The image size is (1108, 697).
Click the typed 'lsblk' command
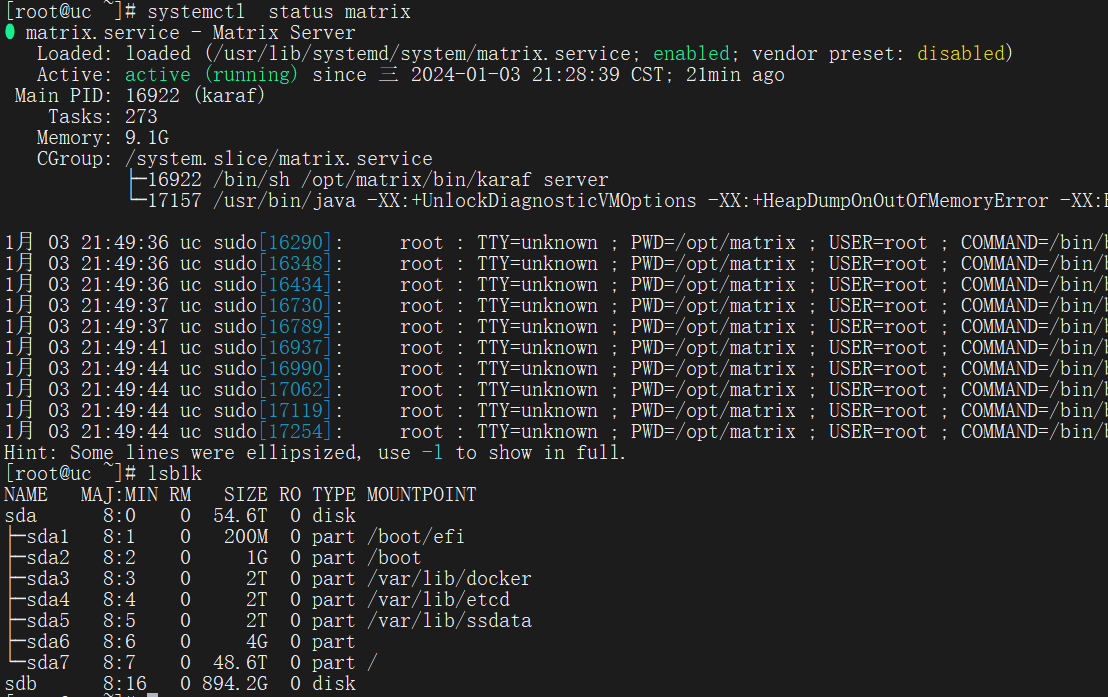tap(174, 474)
